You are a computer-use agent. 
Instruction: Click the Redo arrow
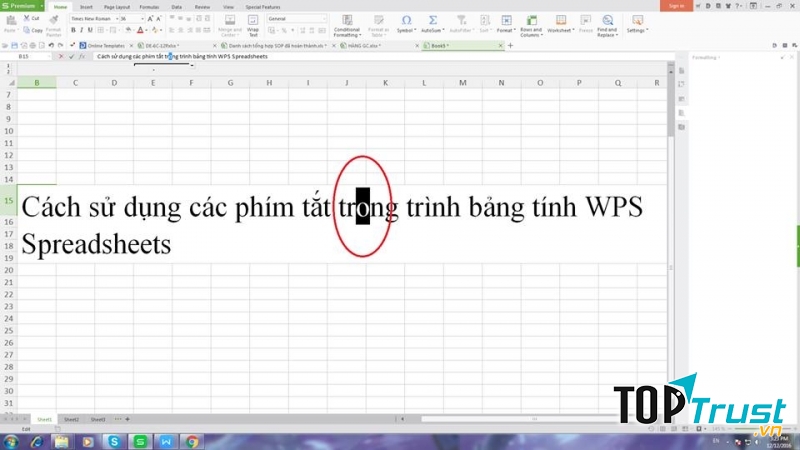(x=60, y=45)
